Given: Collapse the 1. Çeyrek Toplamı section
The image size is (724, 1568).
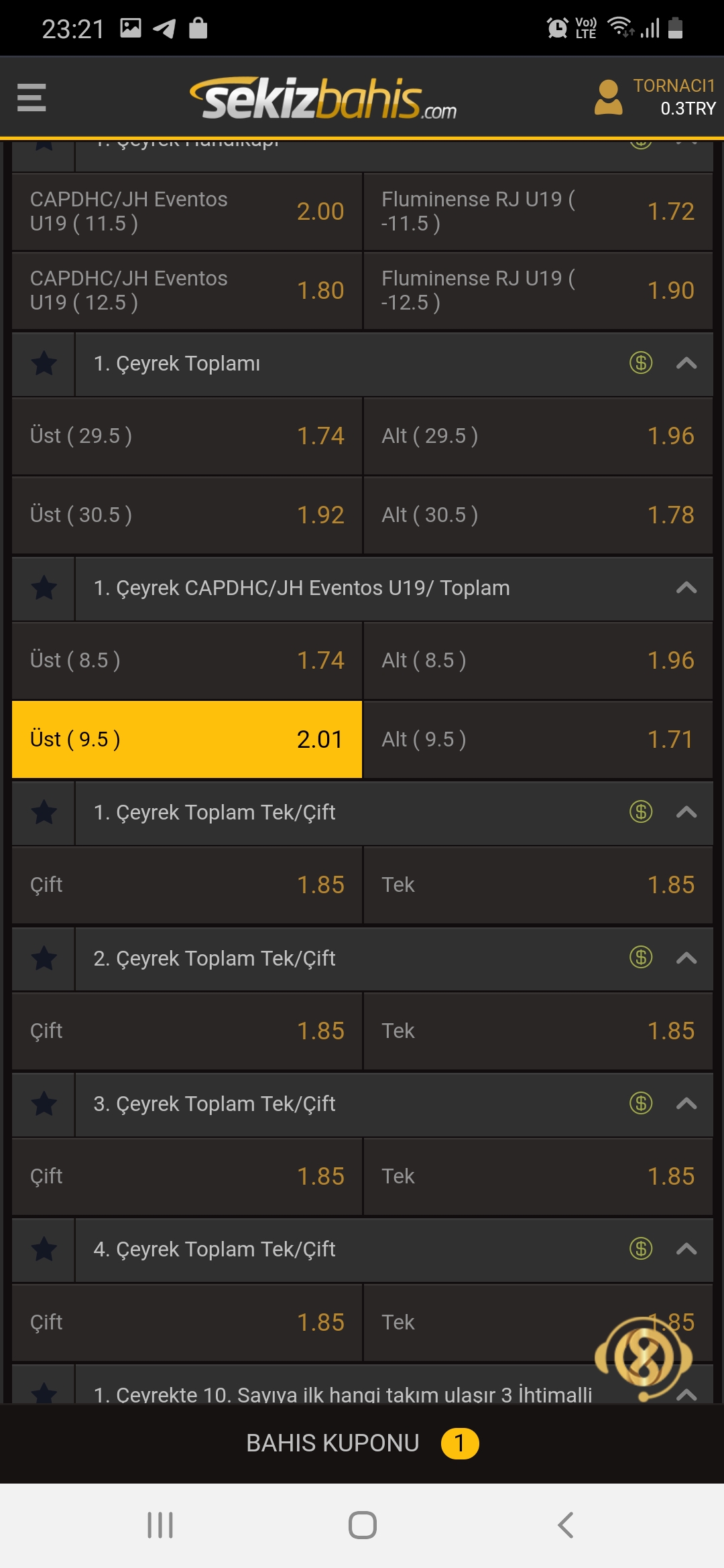Looking at the screenshot, I should [x=686, y=363].
